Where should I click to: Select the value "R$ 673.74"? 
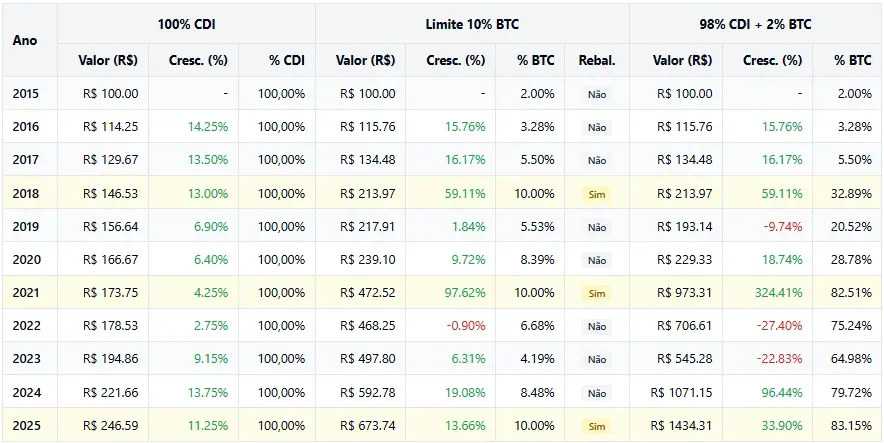(x=368, y=426)
